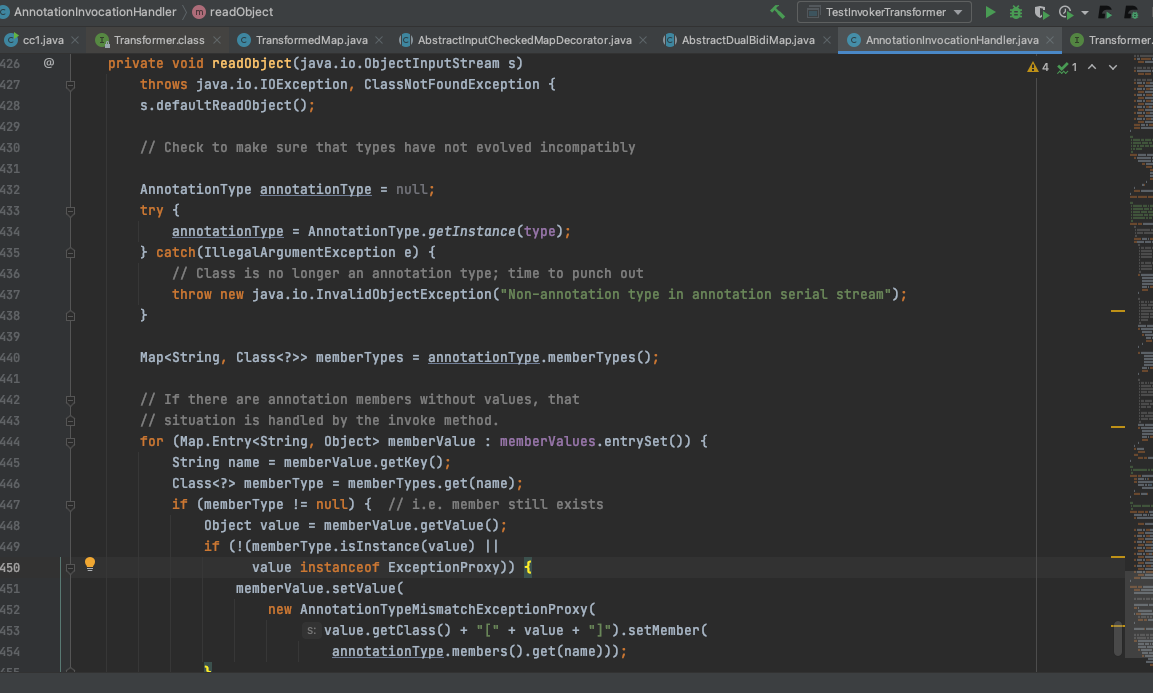Viewport: 1153px width, 693px height.
Task: Click the 'Non-annotation type in annotation serial stream' string
Action: coord(696,295)
